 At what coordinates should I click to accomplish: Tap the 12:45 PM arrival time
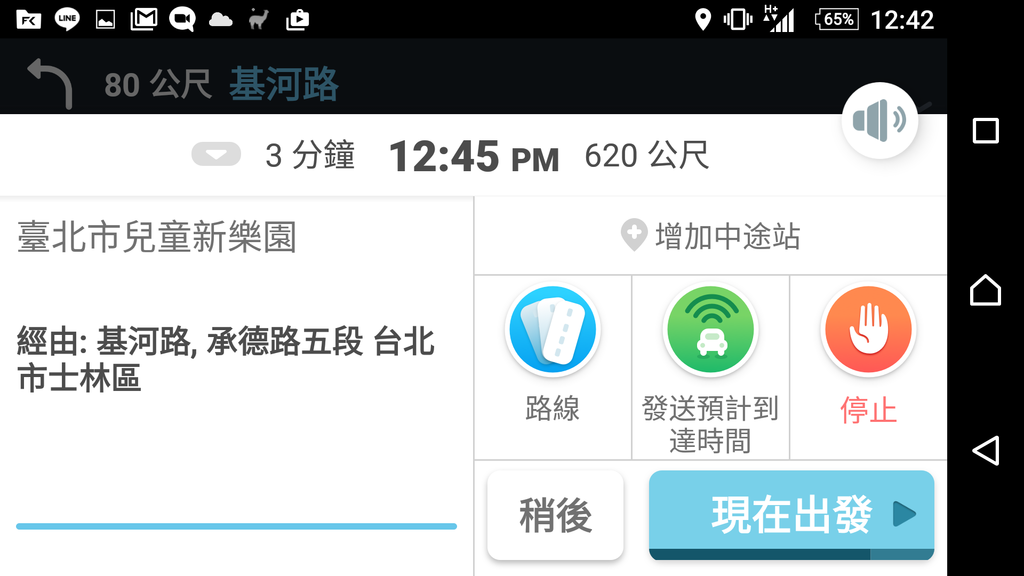pos(474,157)
